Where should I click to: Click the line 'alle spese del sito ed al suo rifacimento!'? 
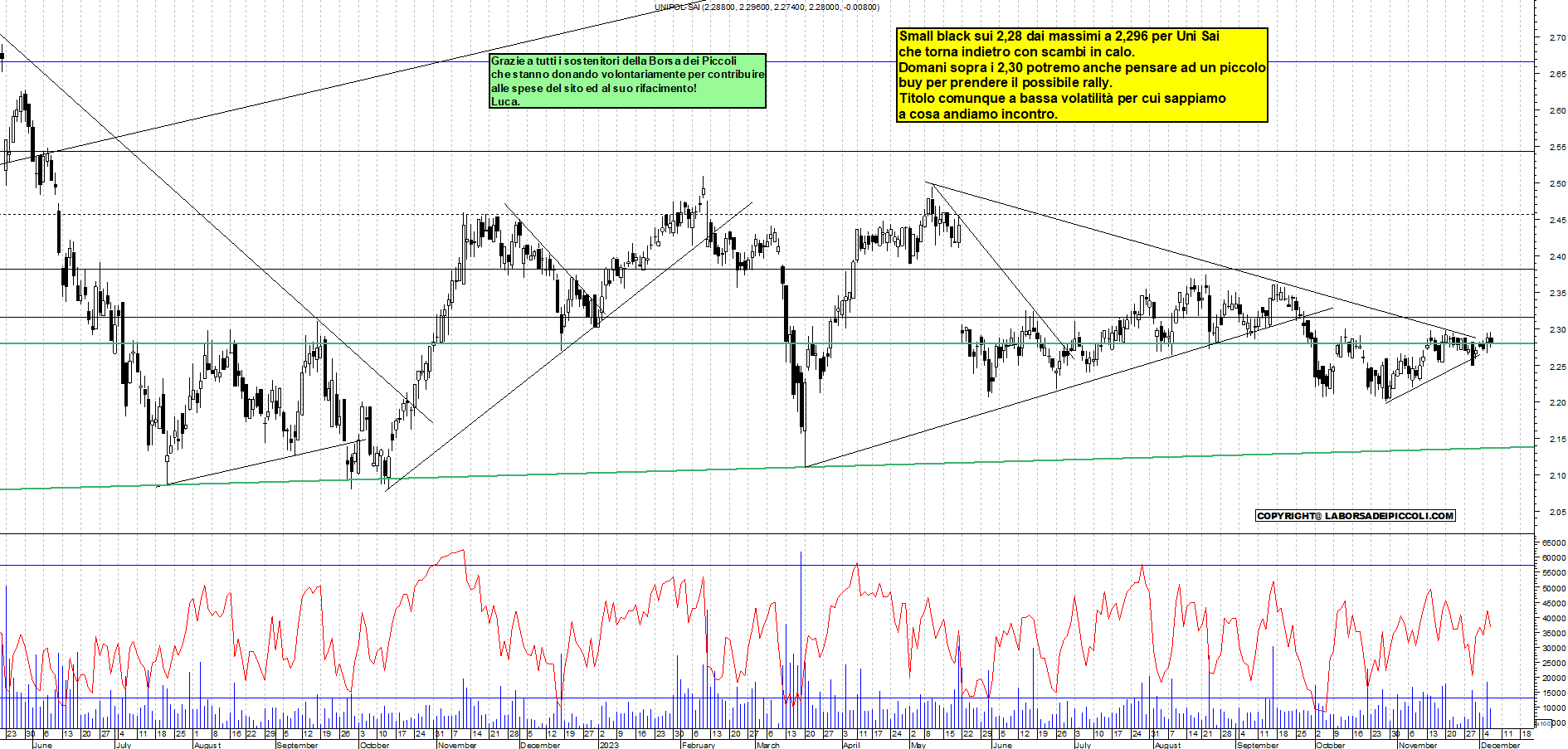(594, 88)
